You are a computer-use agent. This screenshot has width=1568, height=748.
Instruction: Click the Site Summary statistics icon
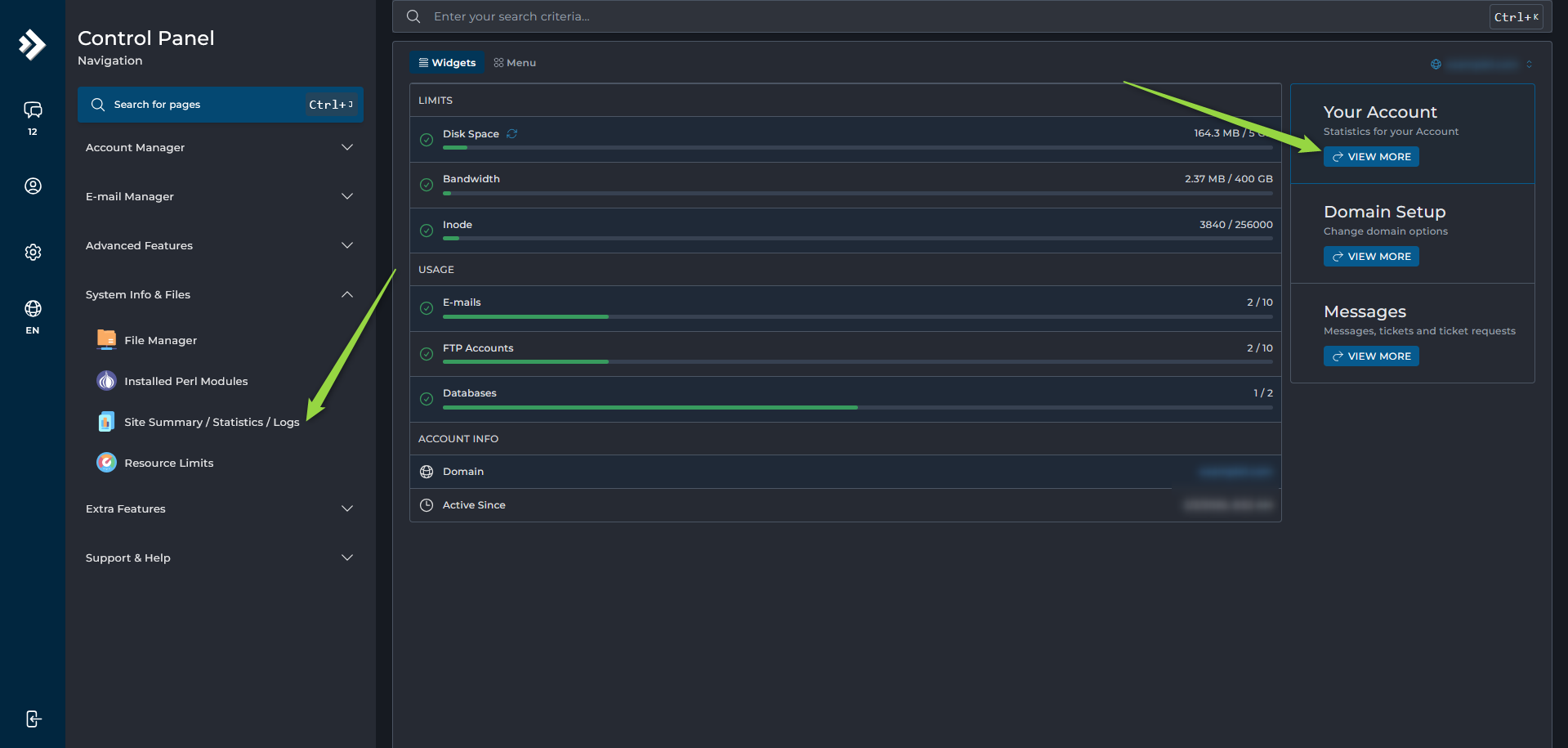106,421
